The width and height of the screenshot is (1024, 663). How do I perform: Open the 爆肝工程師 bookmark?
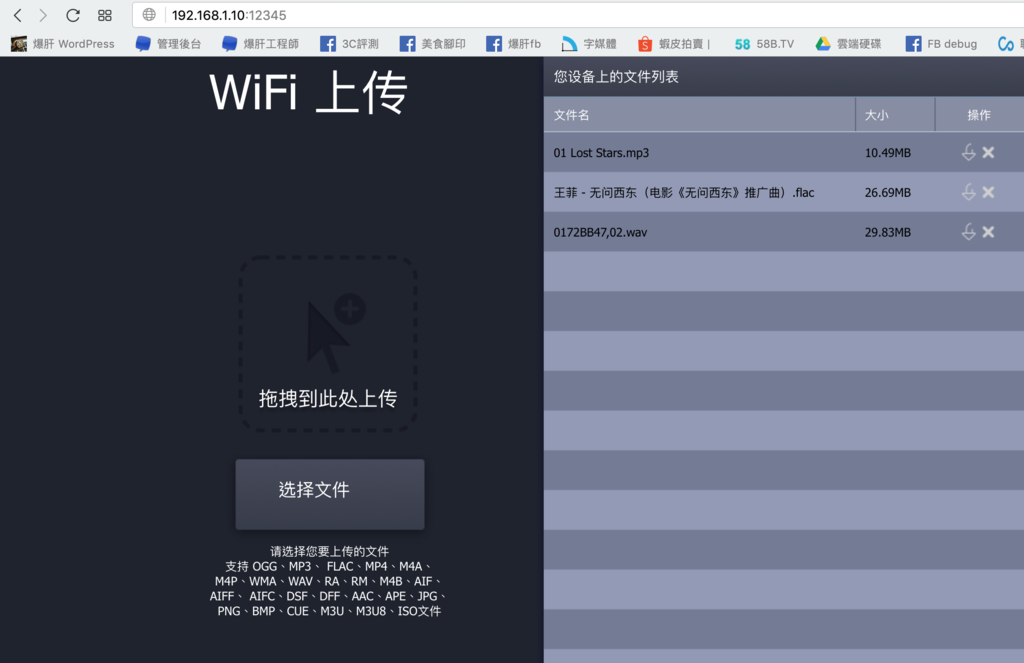261,44
